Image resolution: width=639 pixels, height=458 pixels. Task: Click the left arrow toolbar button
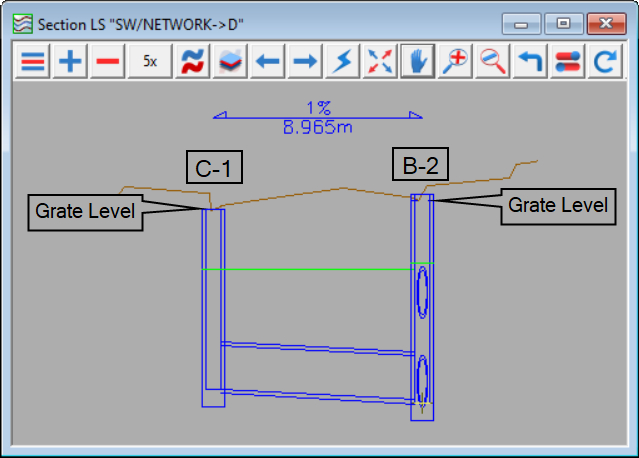(x=267, y=61)
